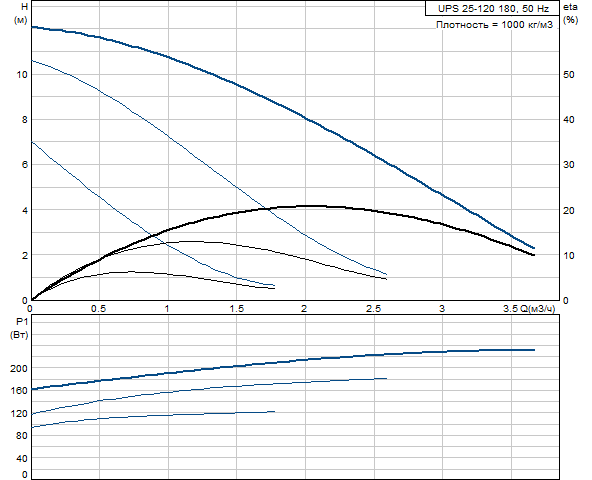Click the 10 tick on head axis
The width and height of the screenshot is (592, 480).
click(x=22, y=74)
